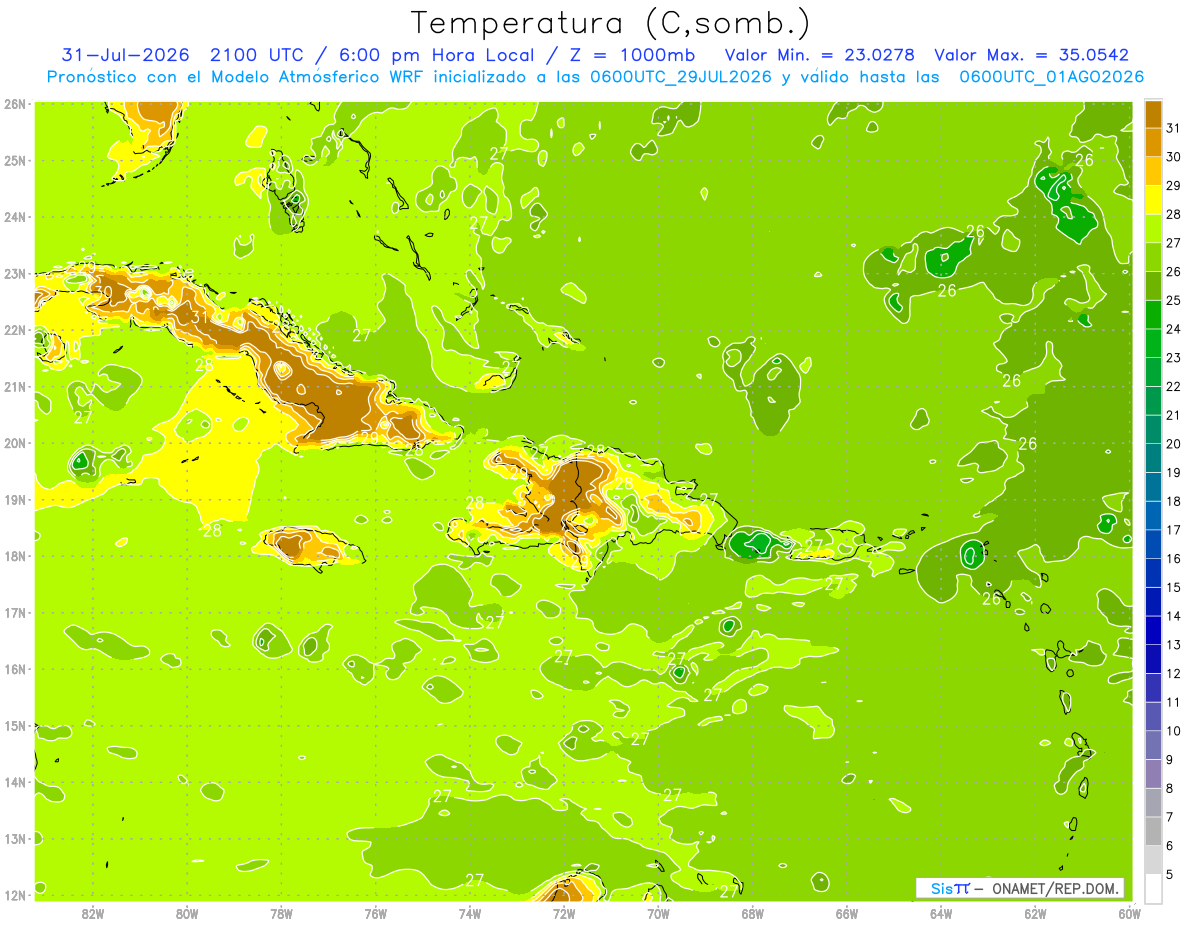Click the 18N latitude axis label
The width and height of the screenshot is (1200, 927).
(14, 556)
